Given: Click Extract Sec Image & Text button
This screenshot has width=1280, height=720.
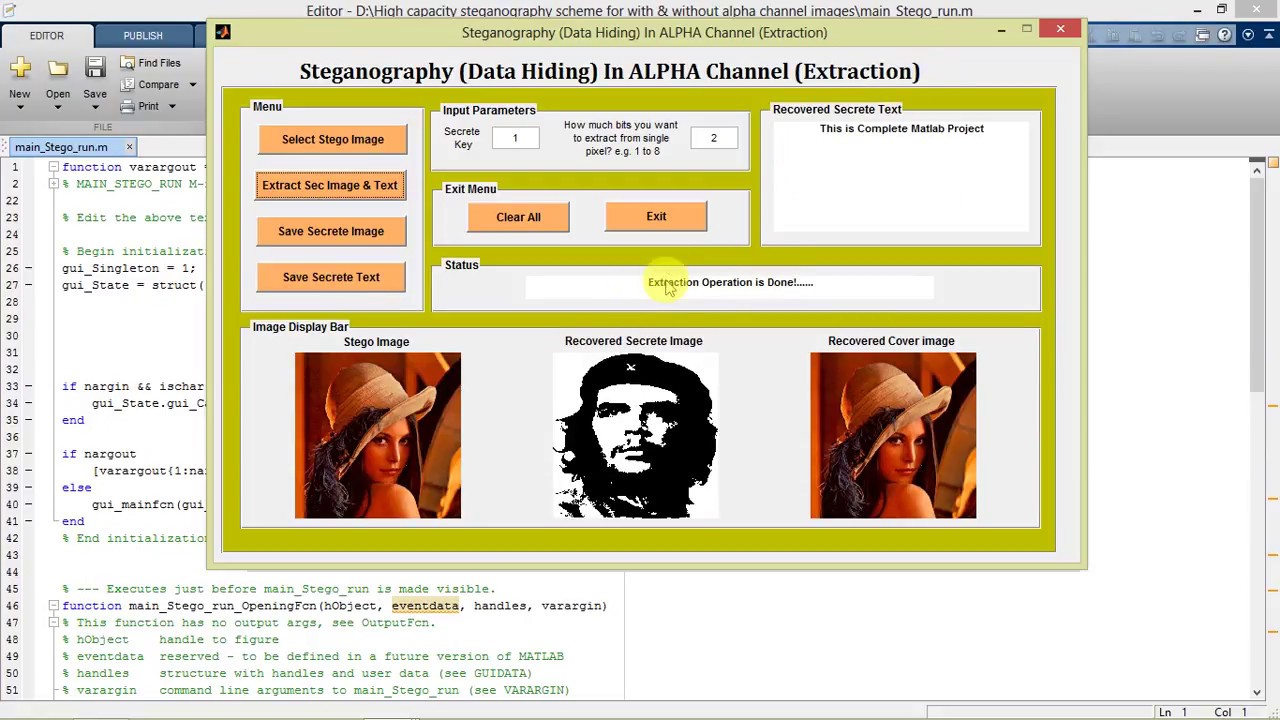Looking at the screenshot, I should click(x=330, y=185).
